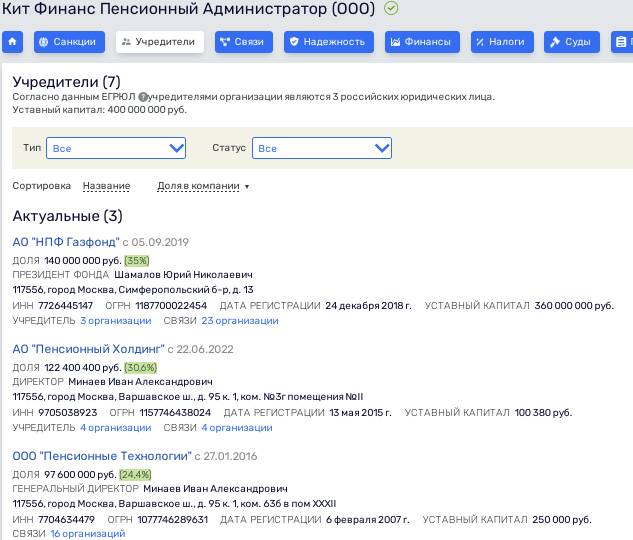Image resolution: width=633 pixels, height=540 pixels.
Task: Open АО "НПФ Газфонд" company link
Action: (66, 242)
